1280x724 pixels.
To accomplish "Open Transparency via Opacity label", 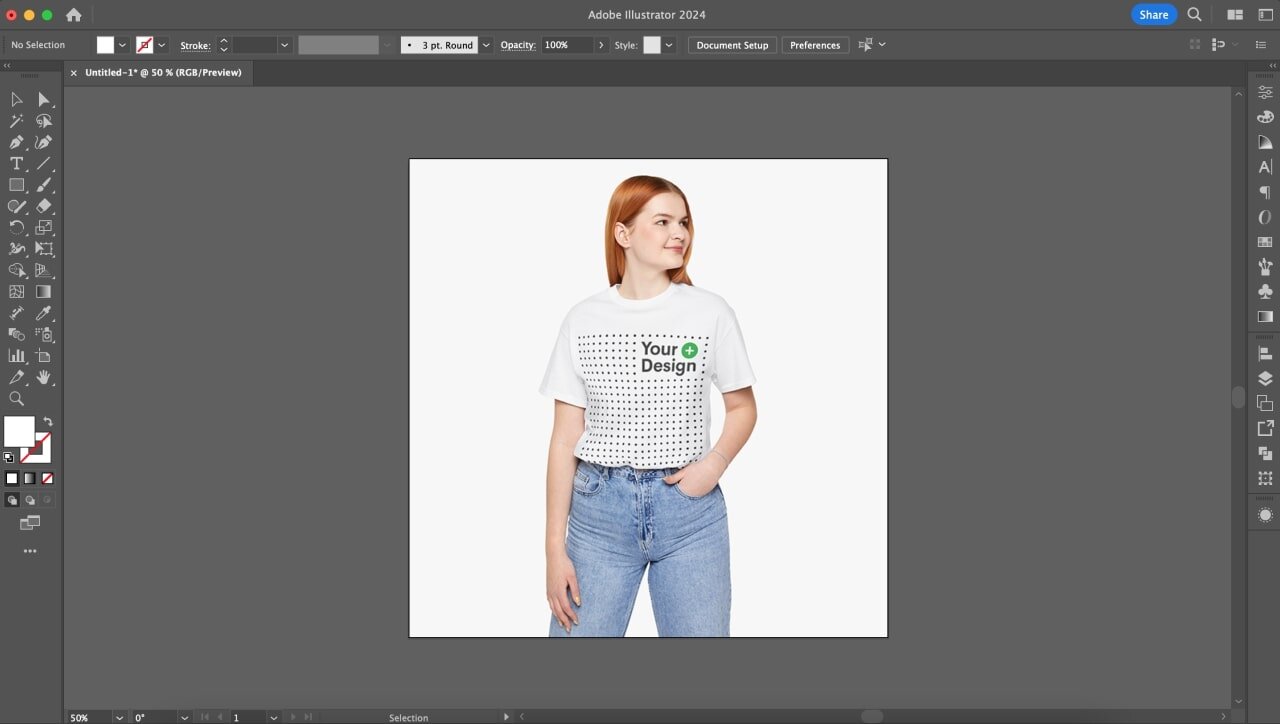I will [518, 45].
